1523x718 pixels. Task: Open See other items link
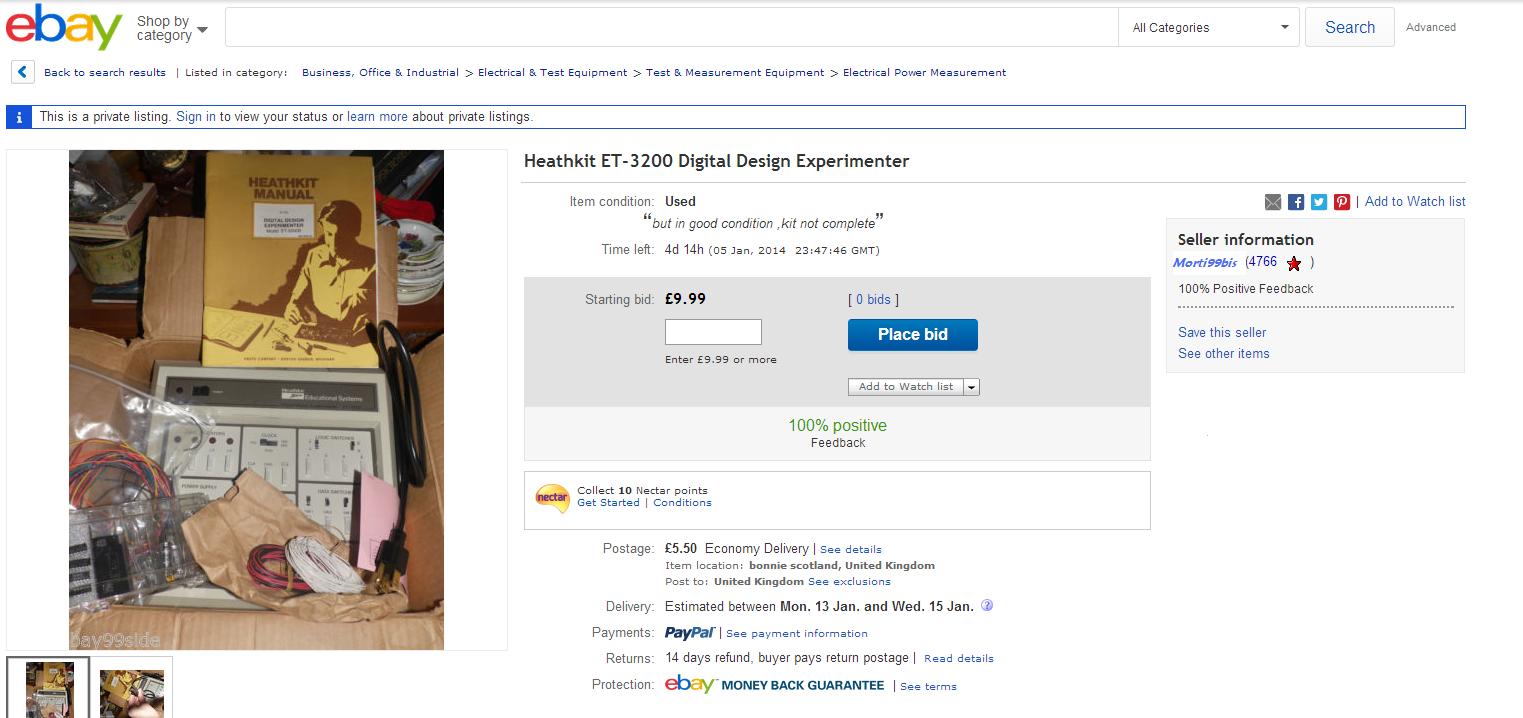pos(1223,353)
